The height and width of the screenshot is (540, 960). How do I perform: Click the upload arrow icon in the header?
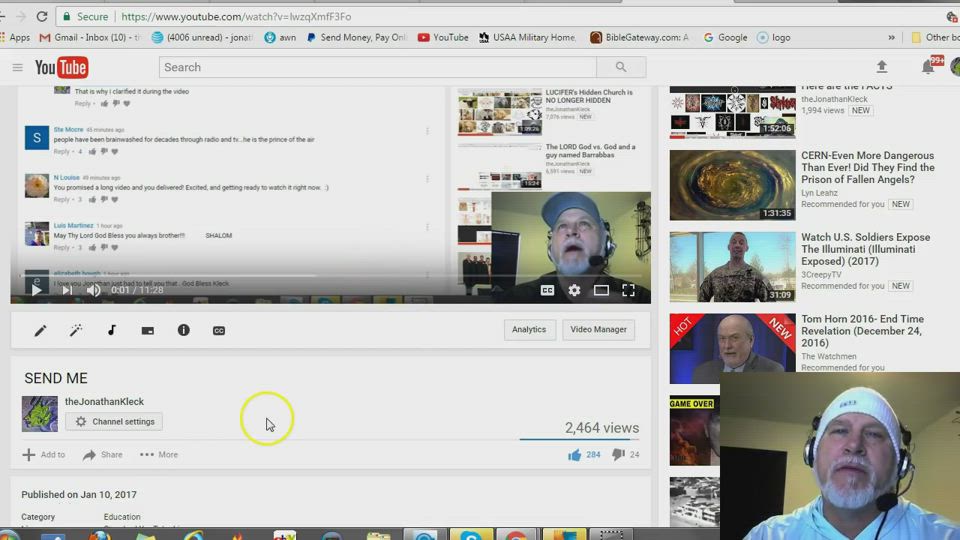click(881, 67)
